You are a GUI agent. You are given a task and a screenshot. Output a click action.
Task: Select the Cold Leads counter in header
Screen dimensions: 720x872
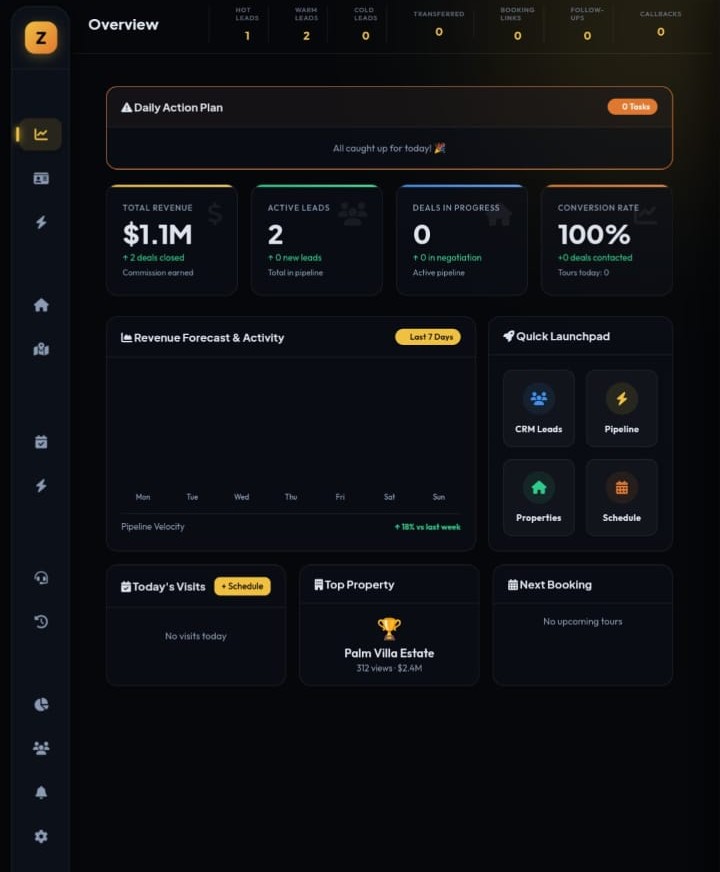[x=365, y=25]
